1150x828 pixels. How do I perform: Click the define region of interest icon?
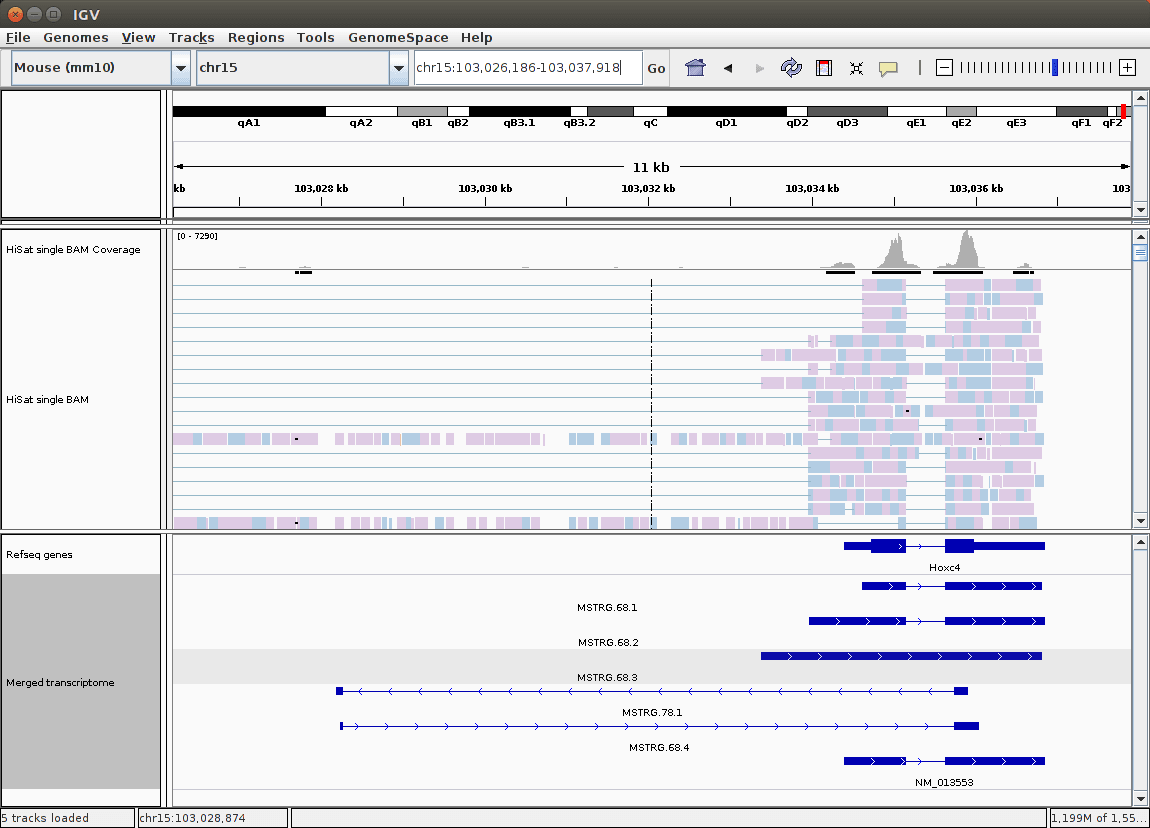tap(824, 68)
